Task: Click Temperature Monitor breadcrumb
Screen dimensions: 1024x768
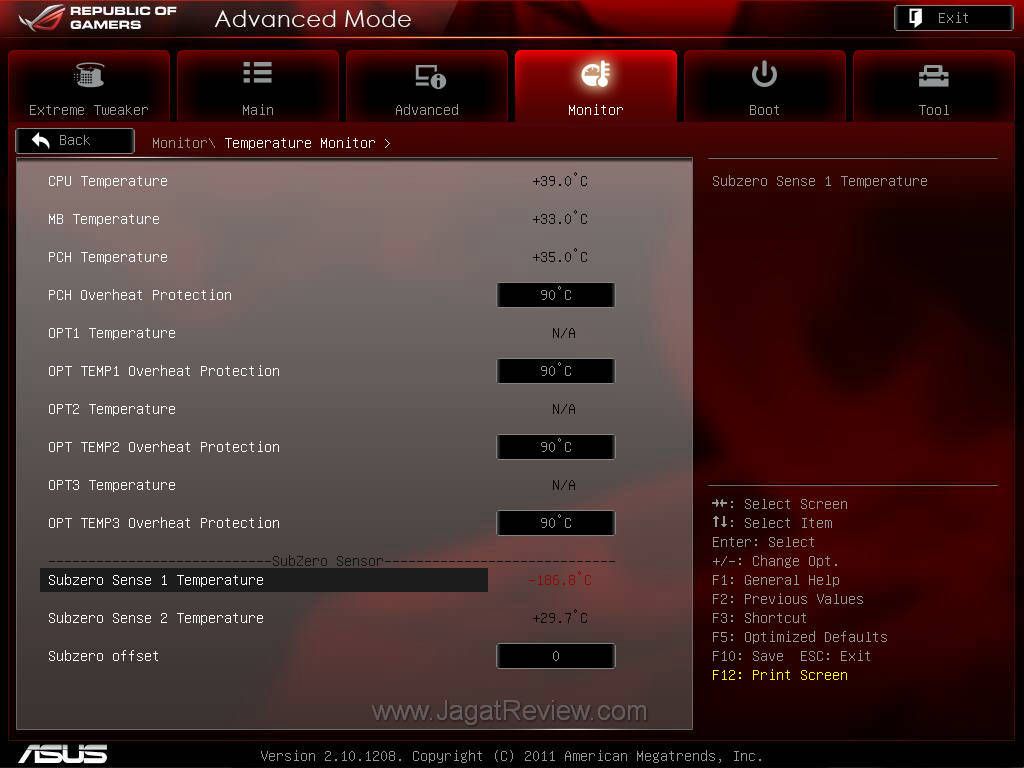Action: pos(300,143)
